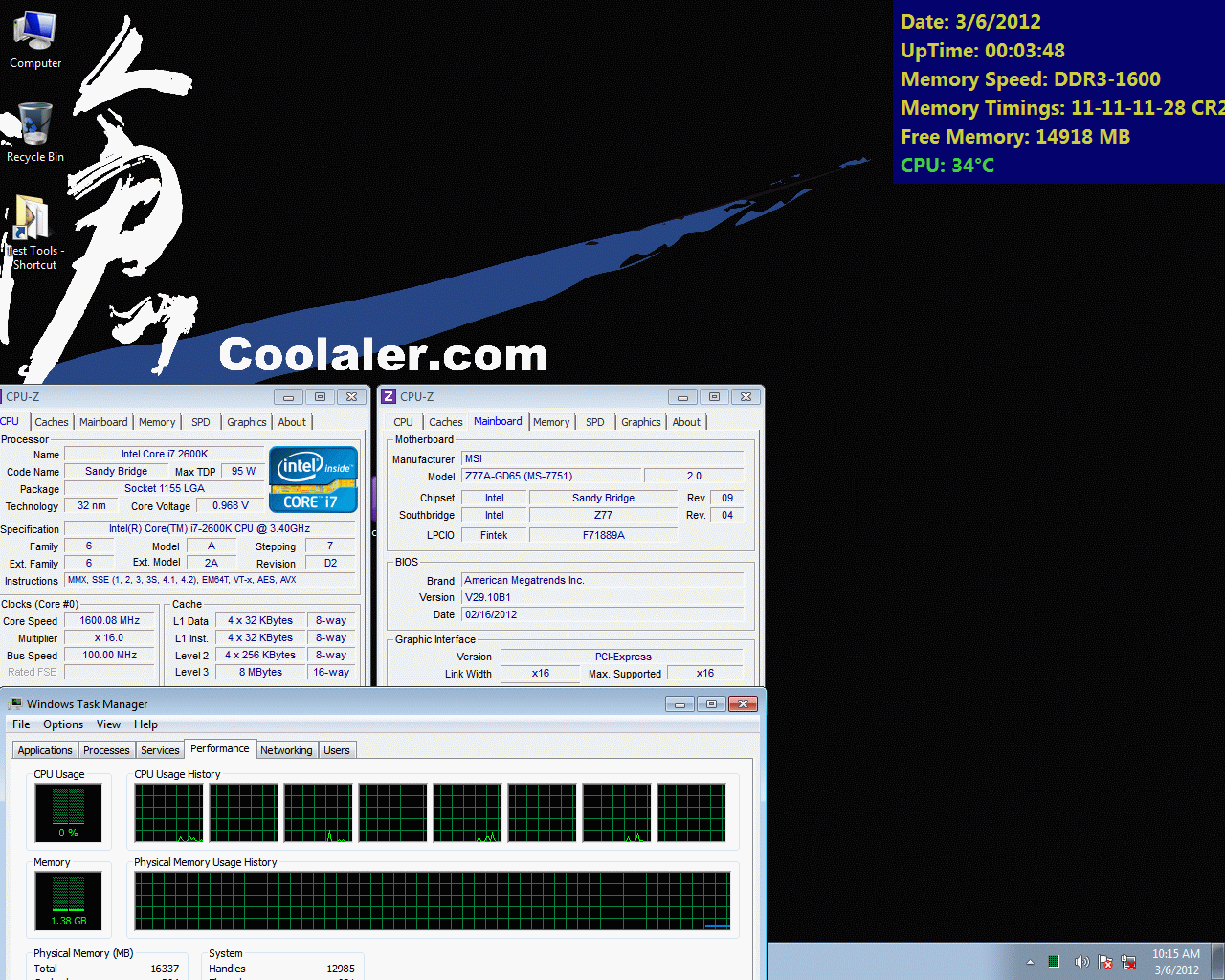Maximize the left CPU-Z window

[321, 396]
